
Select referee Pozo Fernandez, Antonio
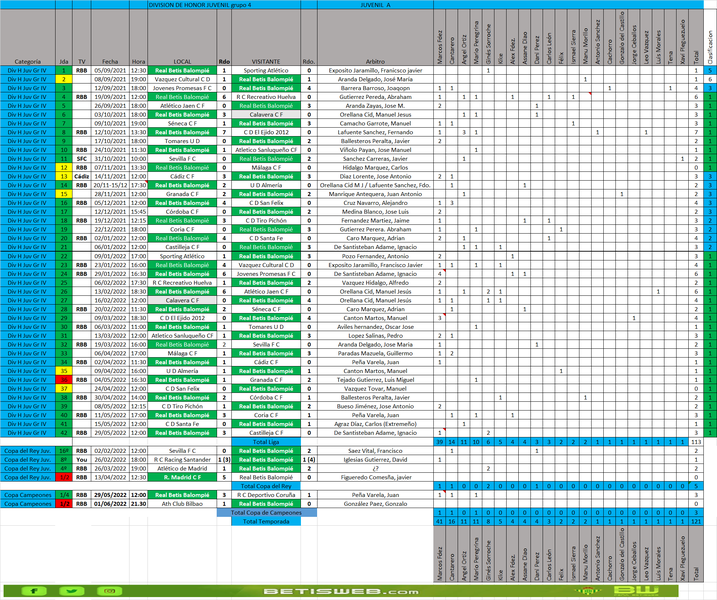pyautogui.click(x=375, y=256)
